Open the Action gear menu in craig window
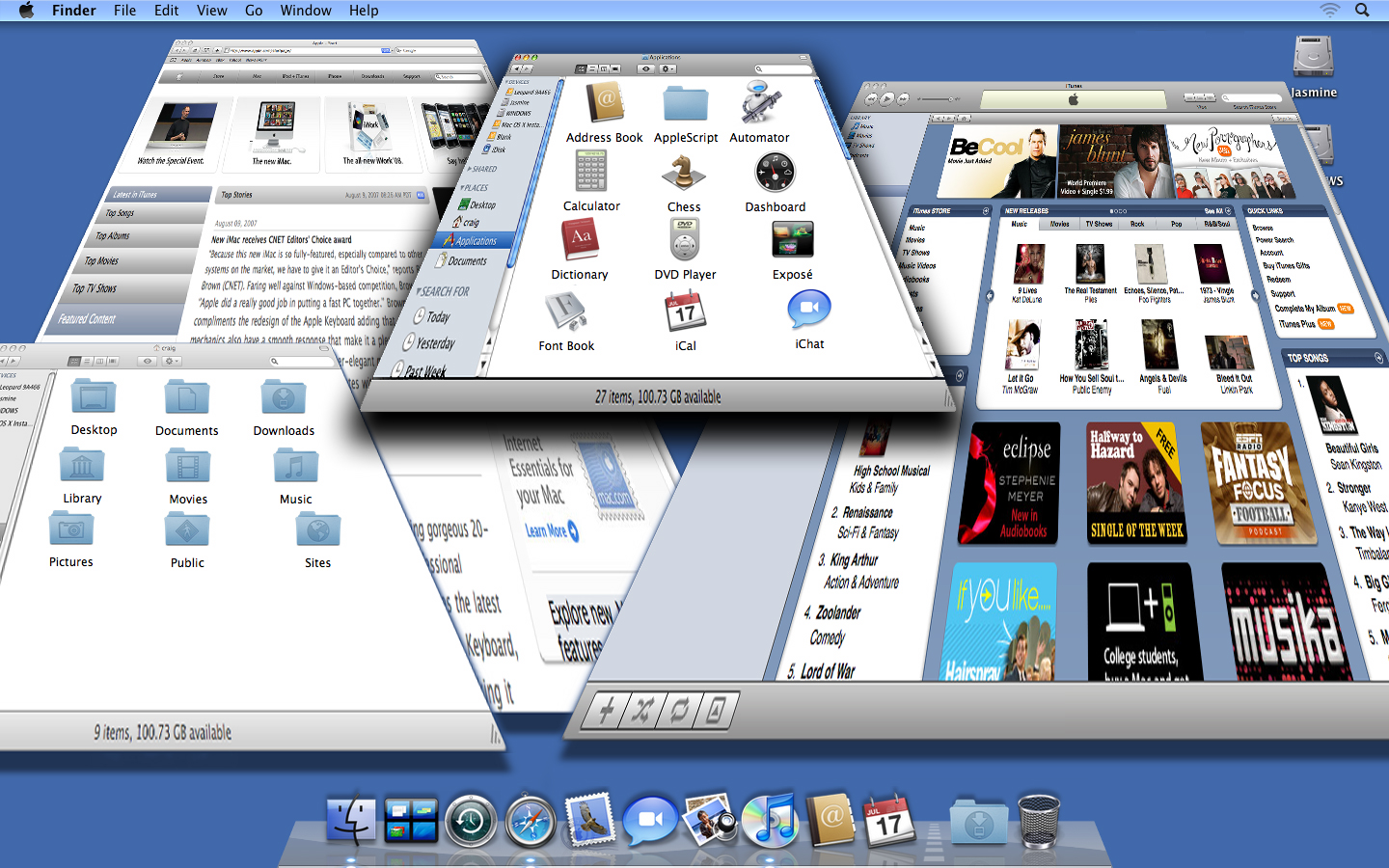Viewport: 1389px width, 868px height. (x=172, y=362)
